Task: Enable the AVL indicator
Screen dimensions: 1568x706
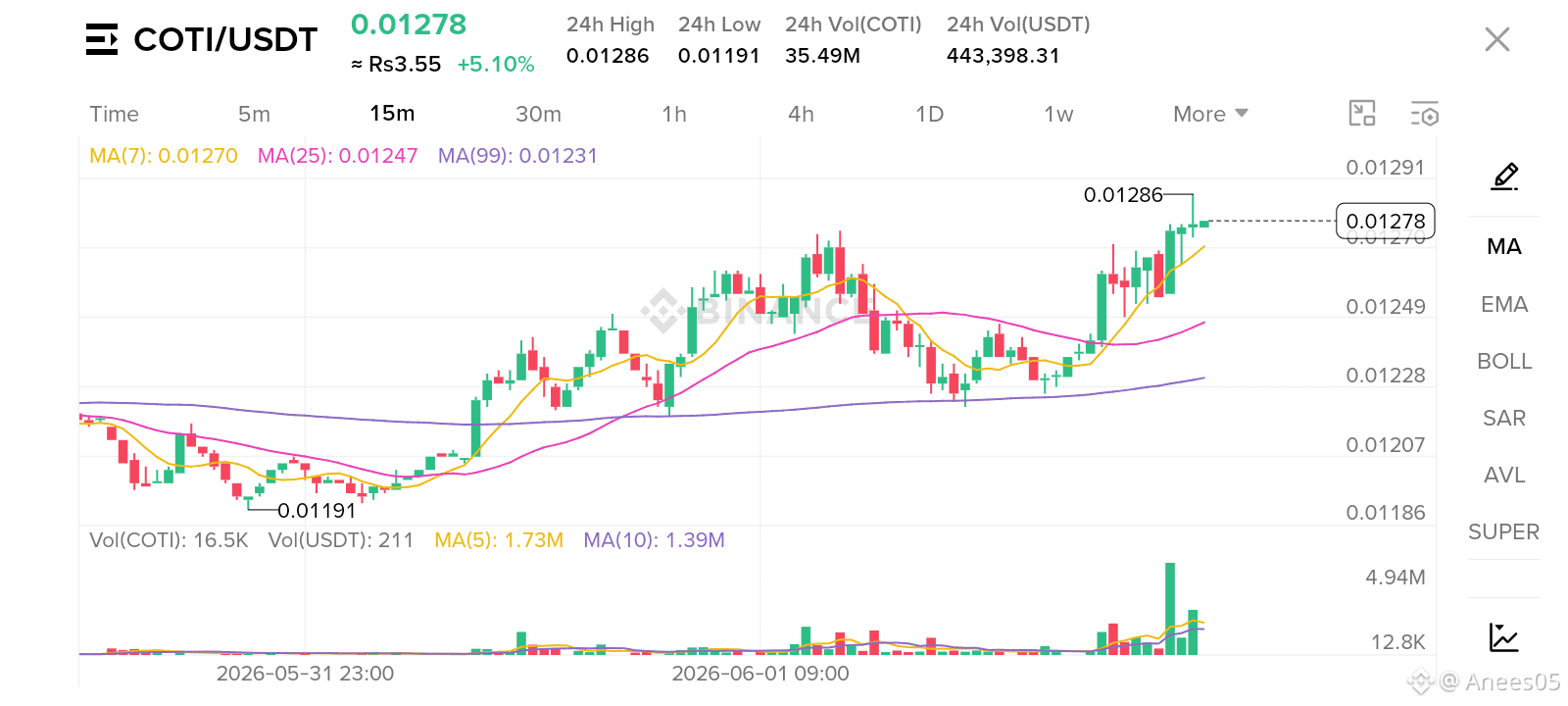Action: 1503,475
